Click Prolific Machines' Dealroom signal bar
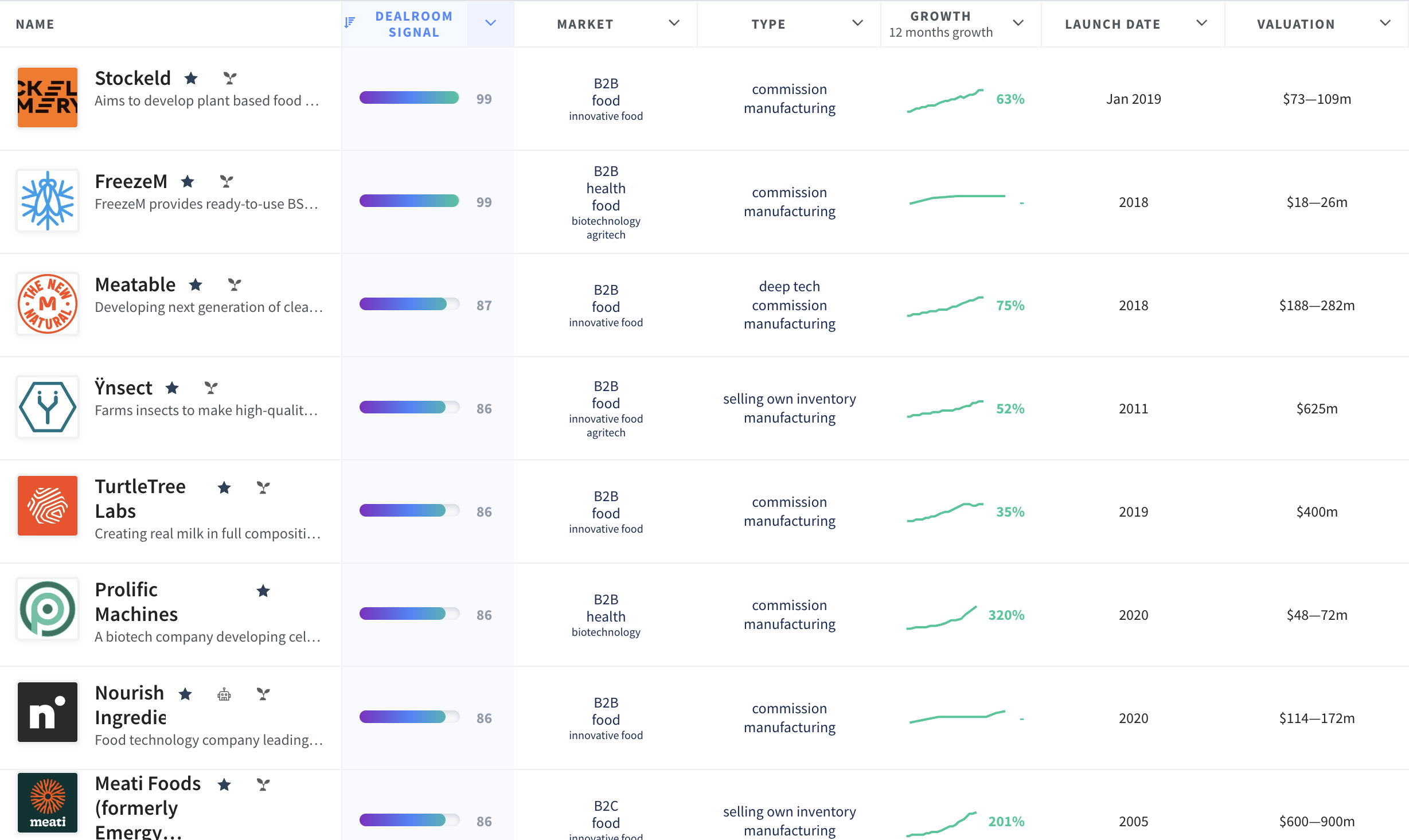Screen dimensions: 1409x840 click(x=409, y=614)
